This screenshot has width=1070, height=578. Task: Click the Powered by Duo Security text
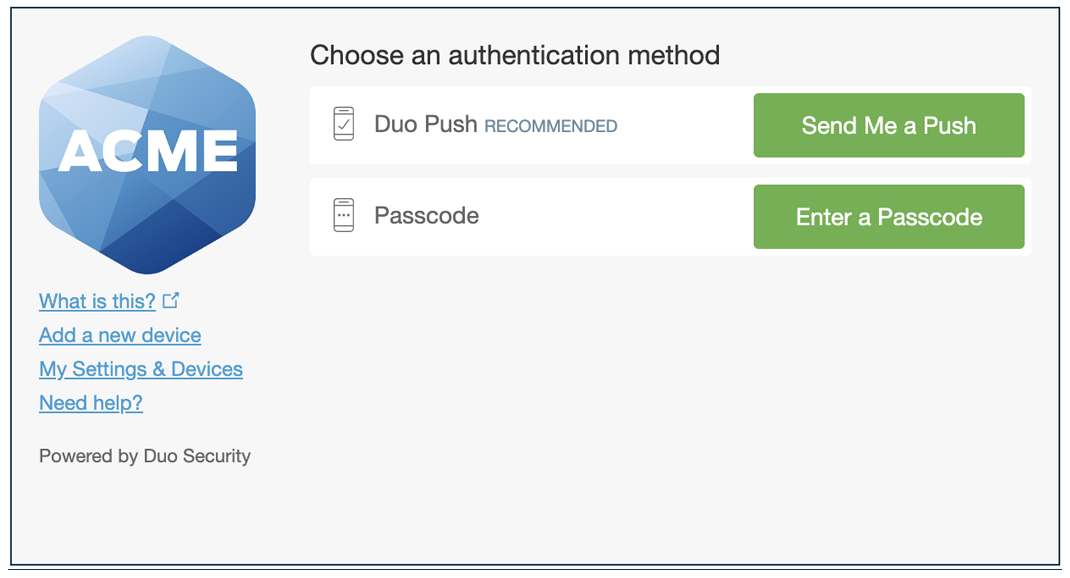point(144,456)
